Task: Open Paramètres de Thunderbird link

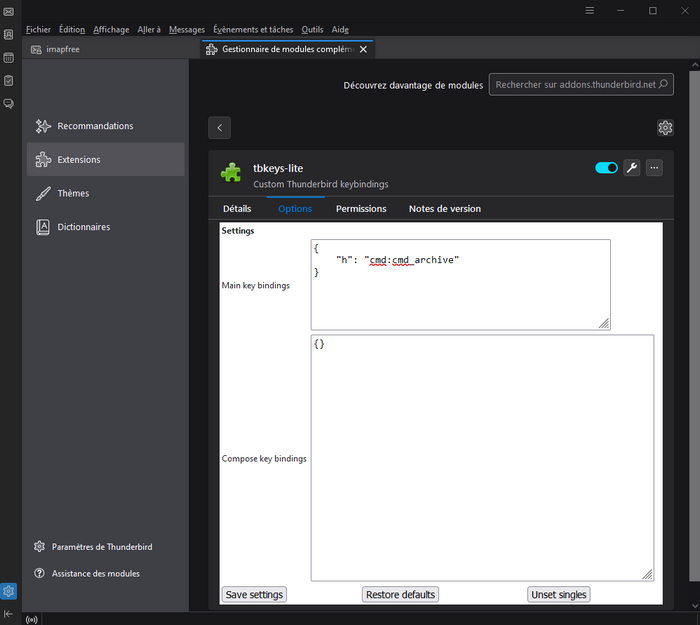Action: (x=93, y=547)
